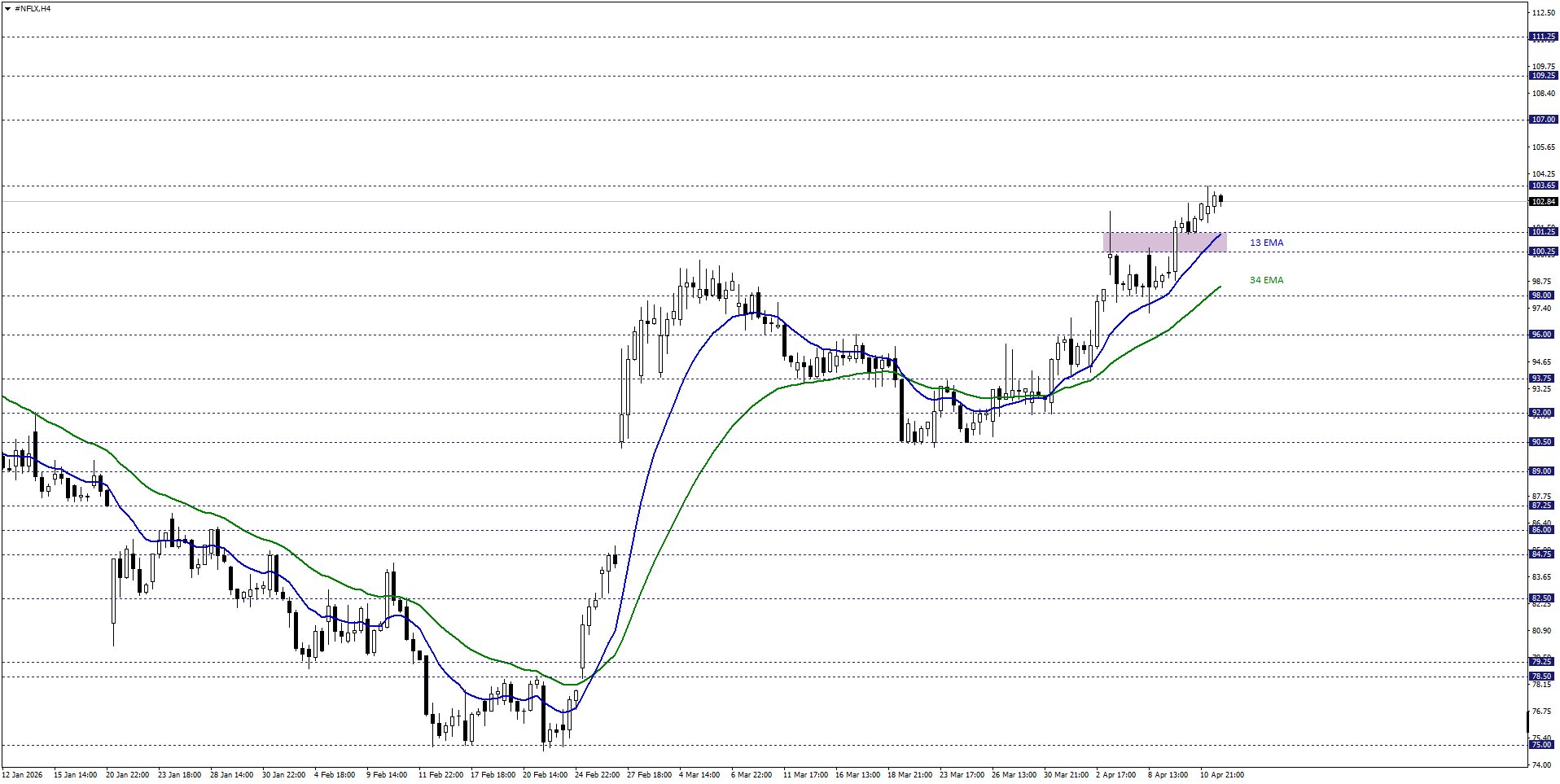Select the 13 EMA text label
Screen dimensions: 1560x784
tap(1266, 243)
